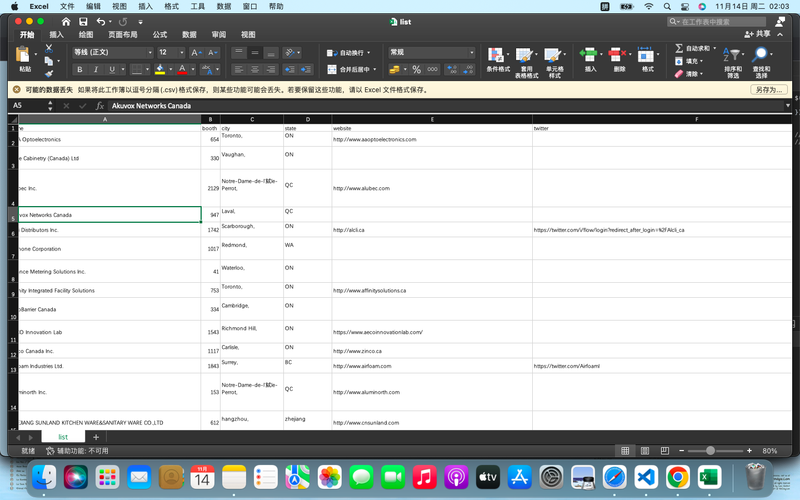
Task: Cut selection with scissors icon
Action: [x=48, y=48]
